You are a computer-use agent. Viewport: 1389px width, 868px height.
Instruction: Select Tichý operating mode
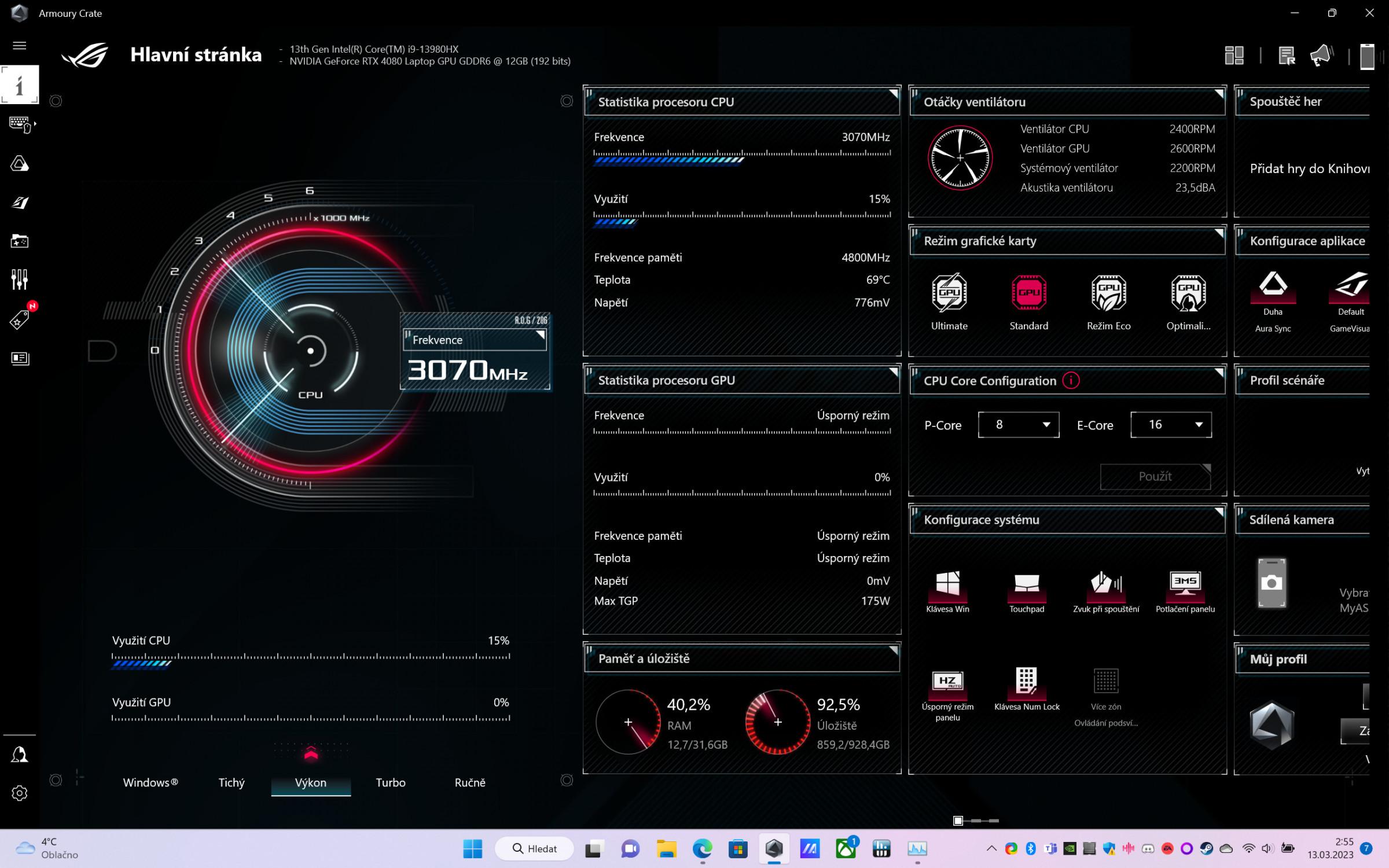[x=231, y=782]
